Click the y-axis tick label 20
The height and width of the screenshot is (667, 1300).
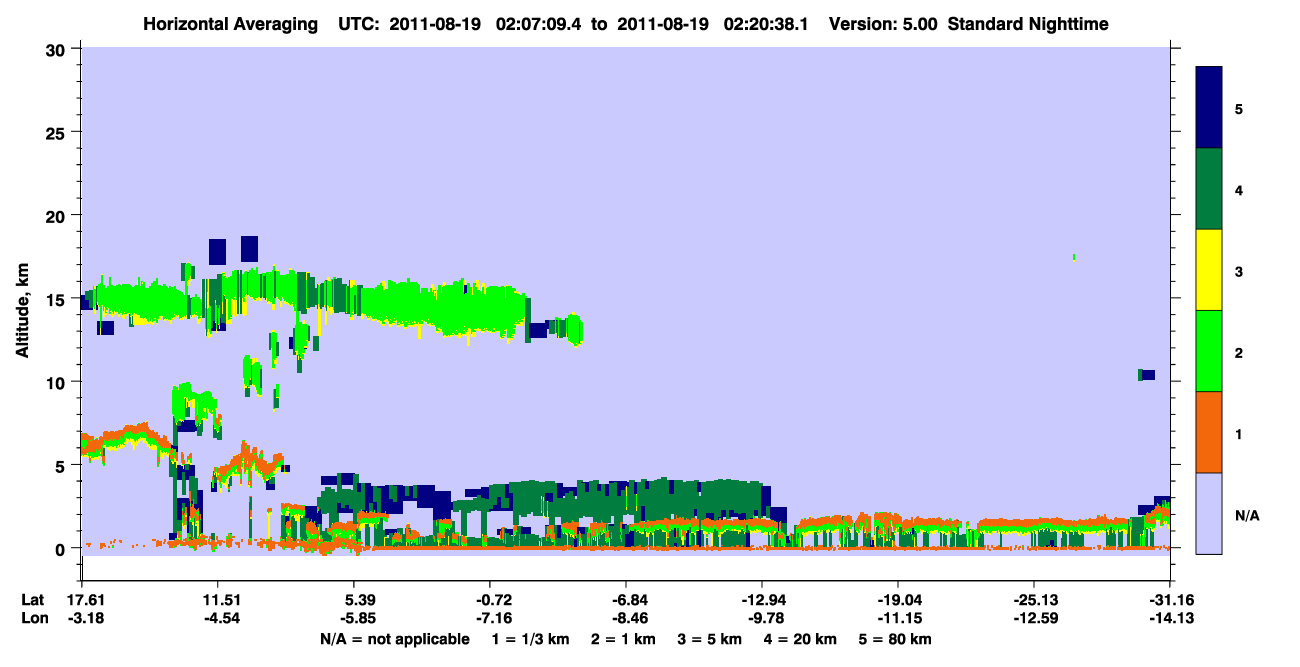click(57, 215)
